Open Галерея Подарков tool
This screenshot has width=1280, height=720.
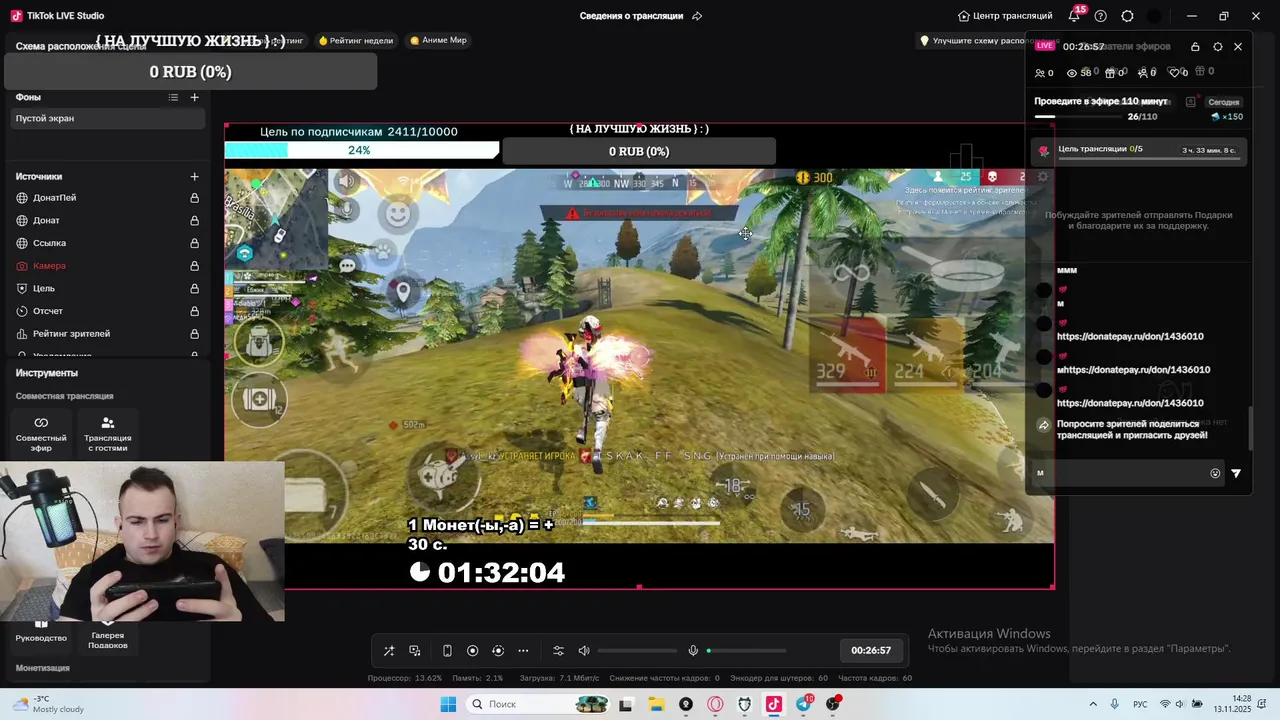point(108,638)
